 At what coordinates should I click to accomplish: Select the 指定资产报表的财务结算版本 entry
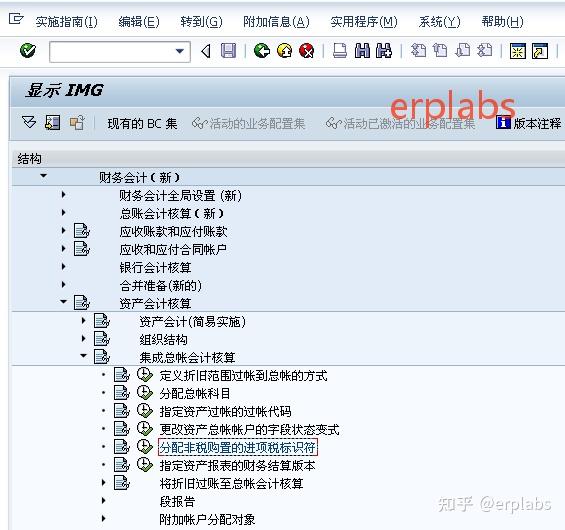pos(237,465)
